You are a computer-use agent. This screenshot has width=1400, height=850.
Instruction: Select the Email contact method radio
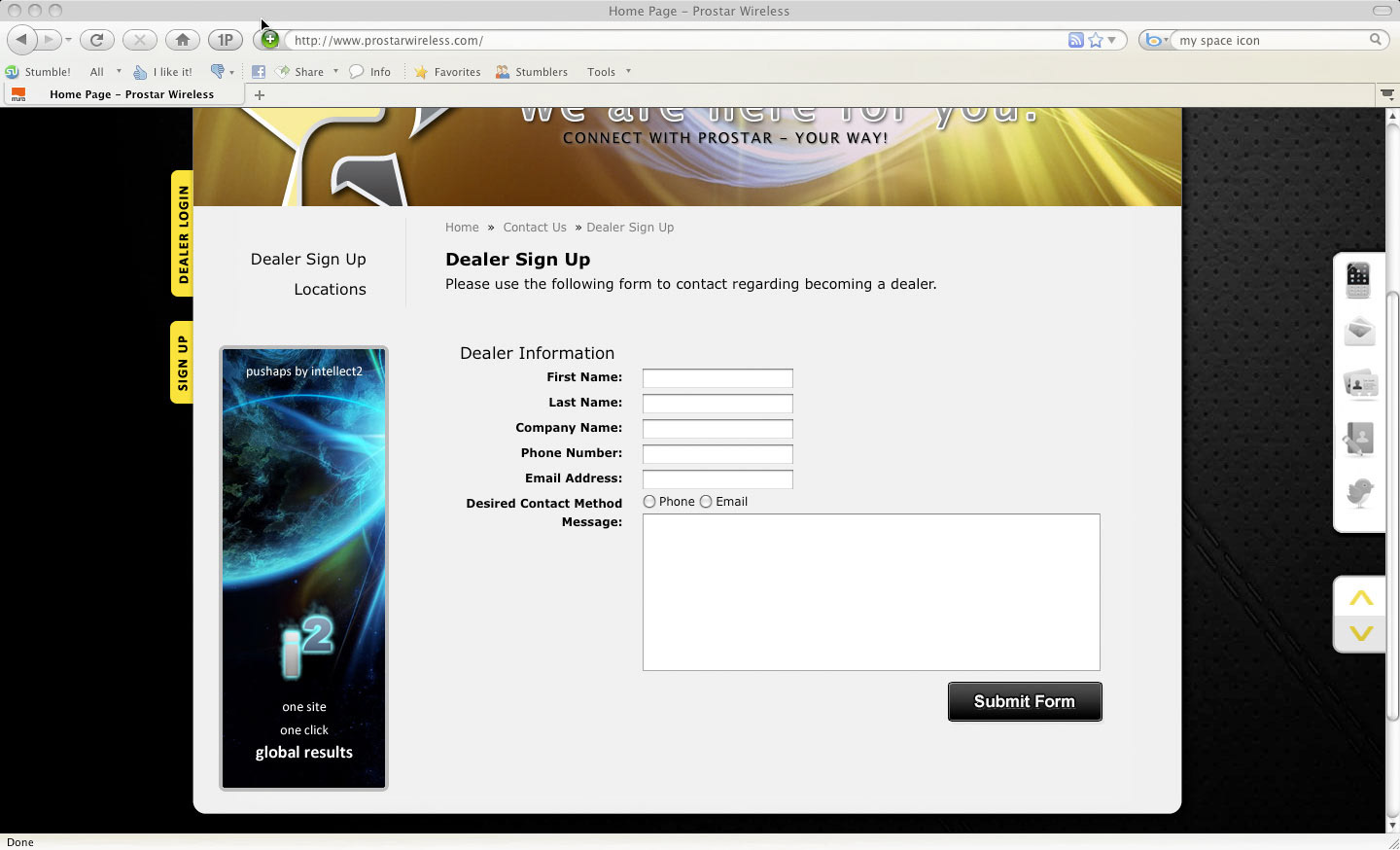[706, 502]
